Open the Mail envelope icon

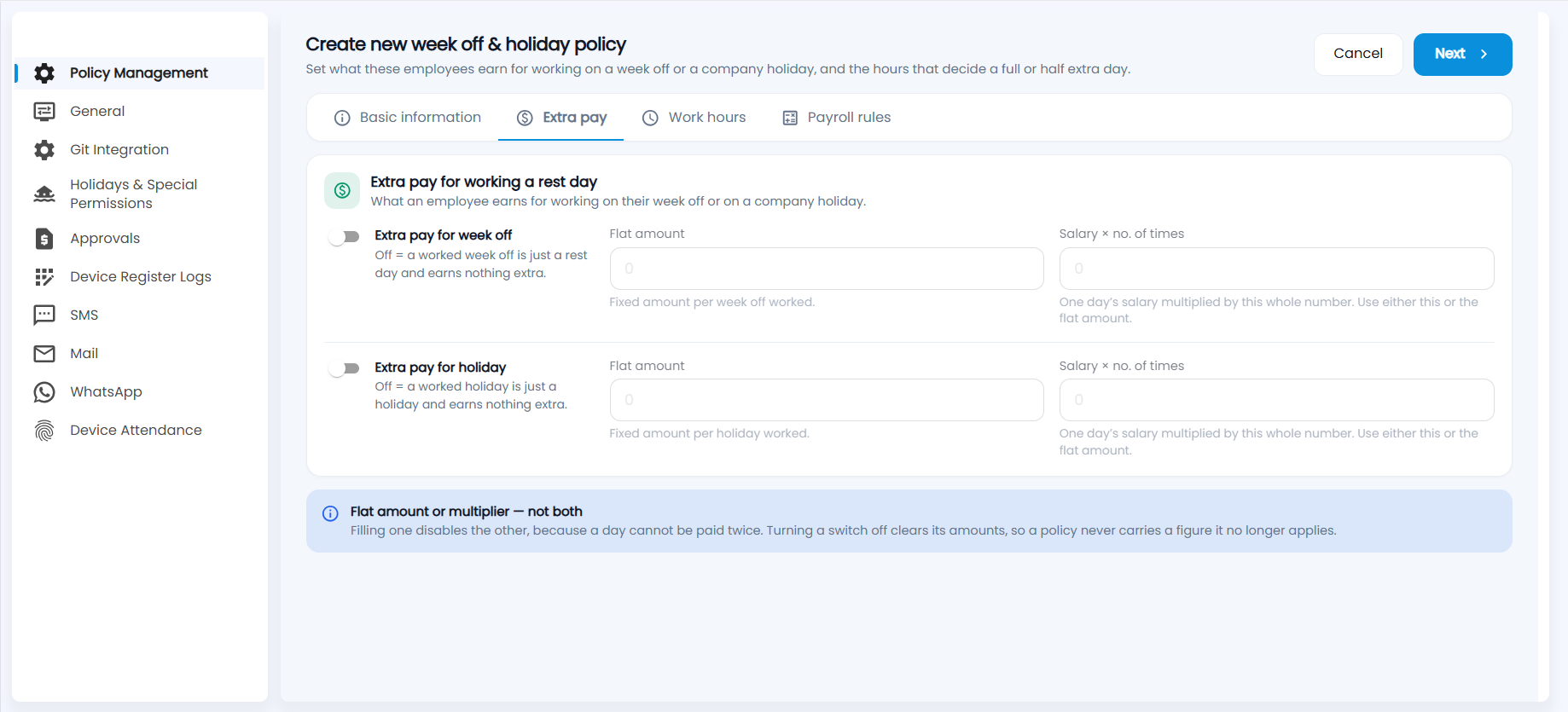[44, 354]
